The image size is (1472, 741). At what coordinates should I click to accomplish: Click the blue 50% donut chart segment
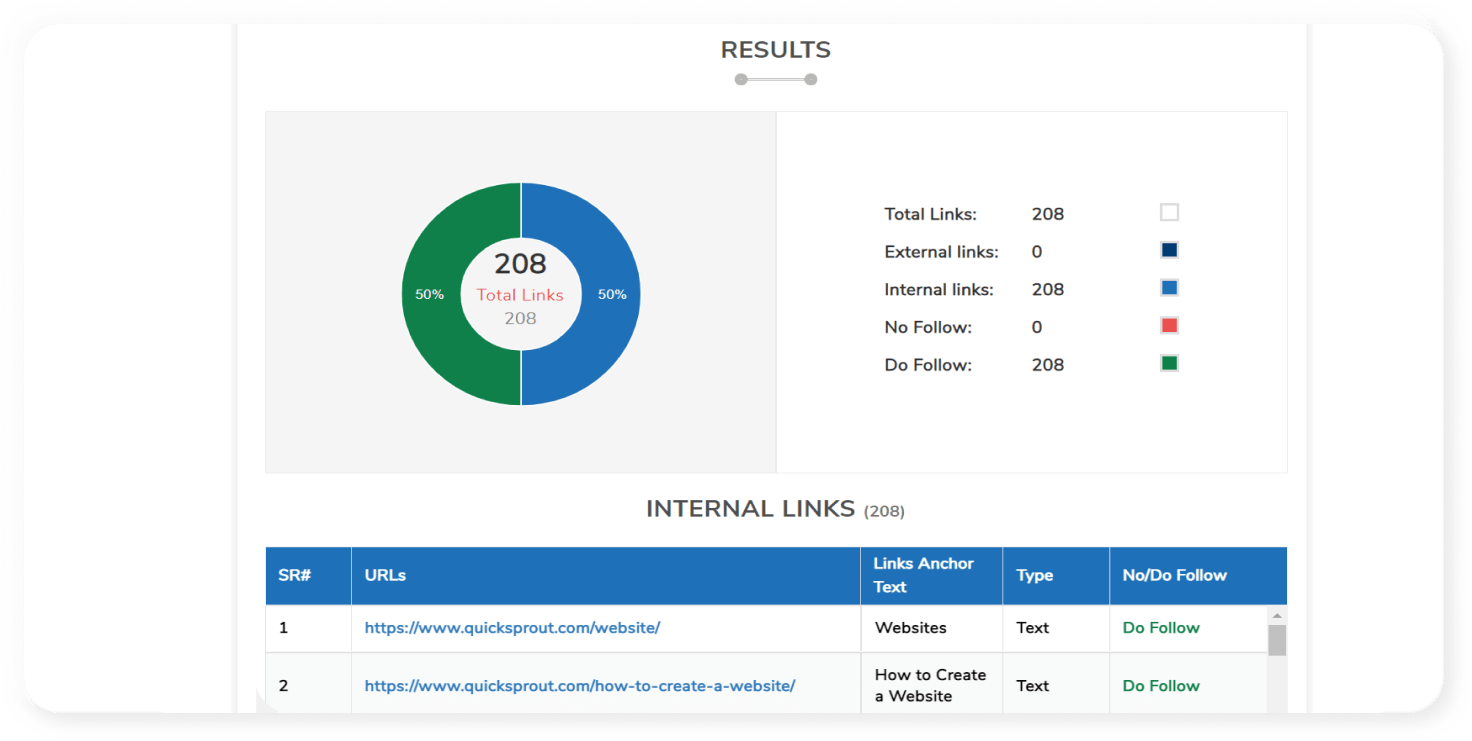612,294
